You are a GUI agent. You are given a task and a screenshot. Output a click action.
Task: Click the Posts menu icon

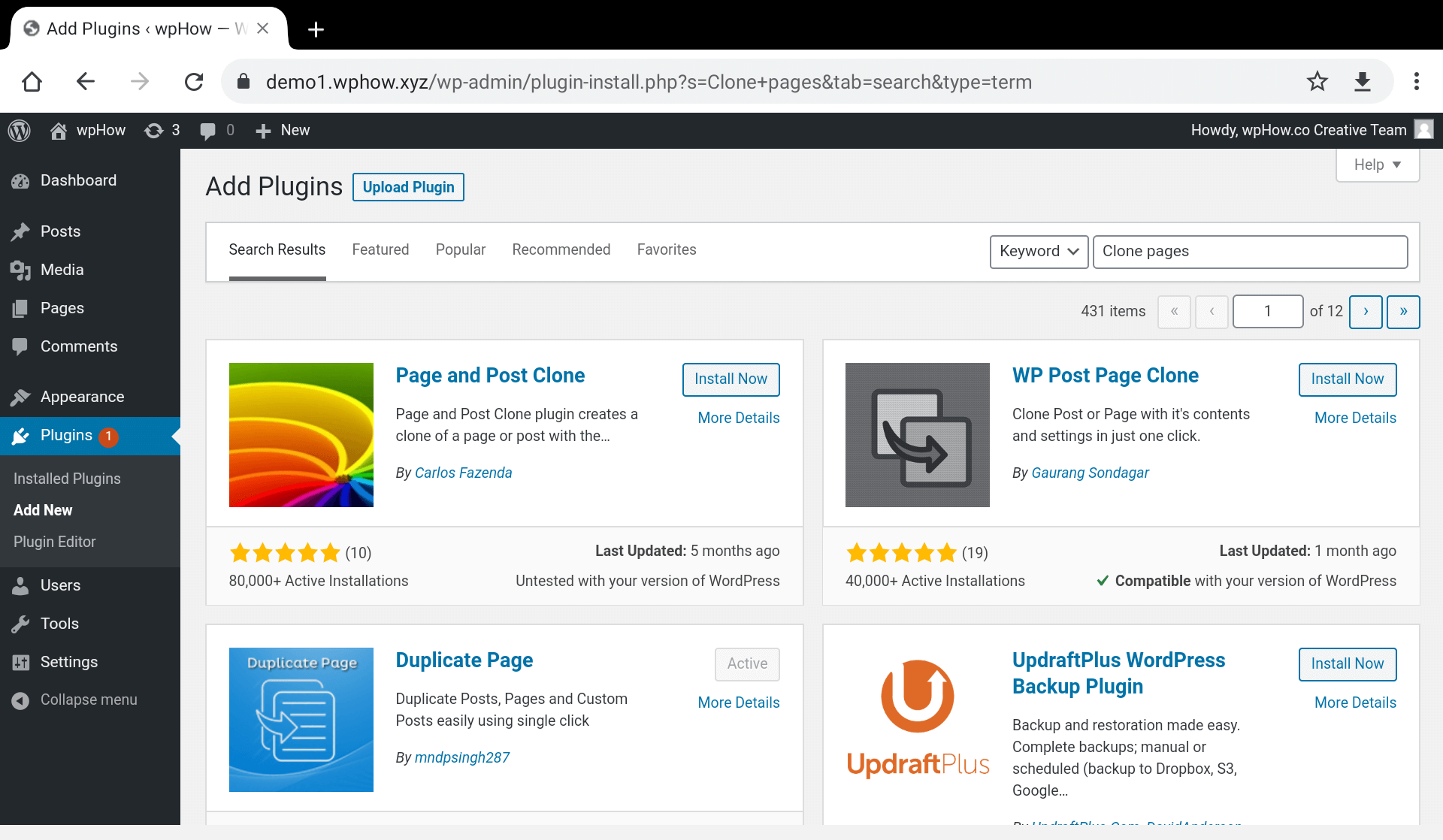pyautogui.click(x=20, y=231)
